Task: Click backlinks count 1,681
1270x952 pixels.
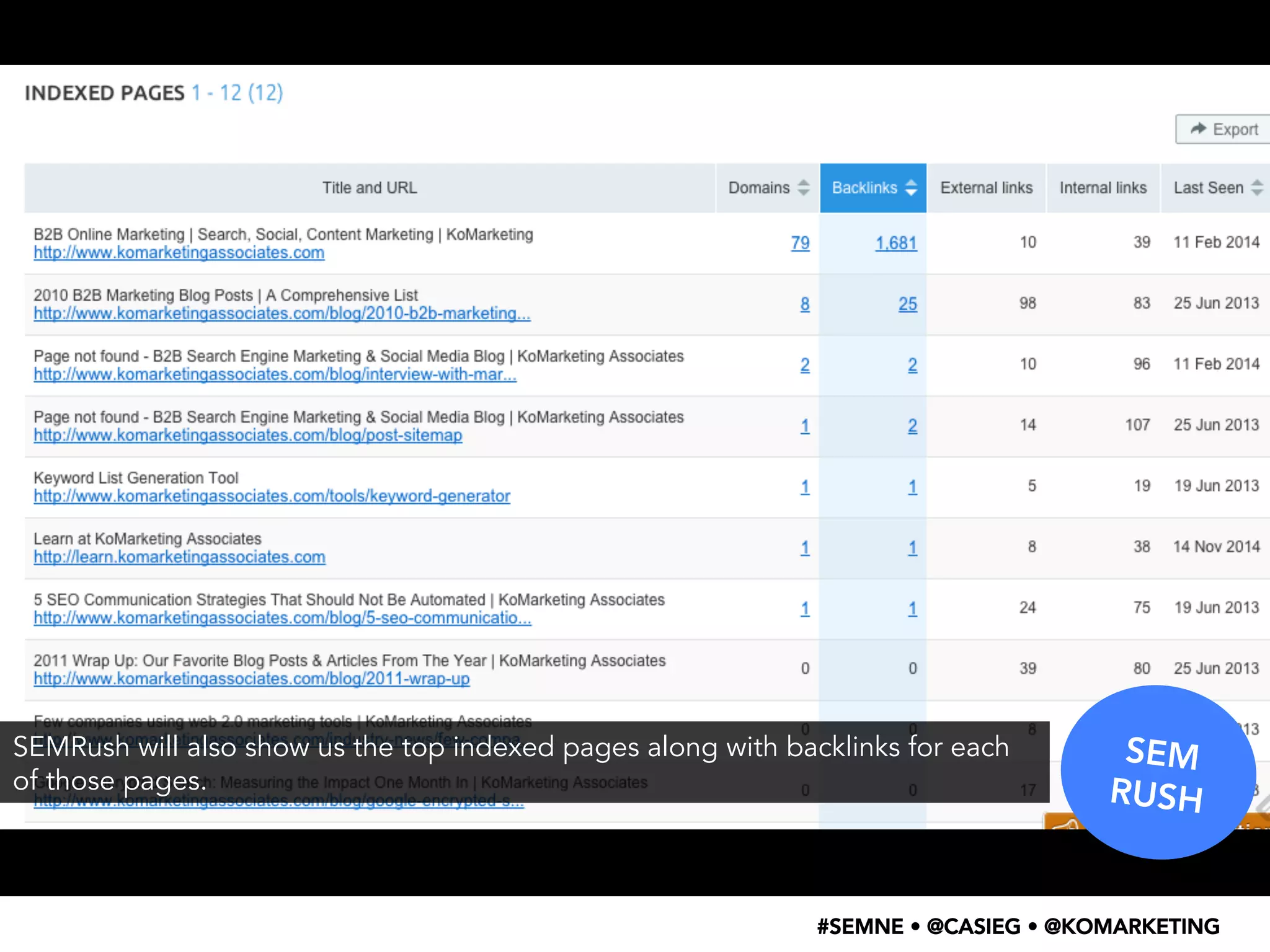Action: coord(896,243)
